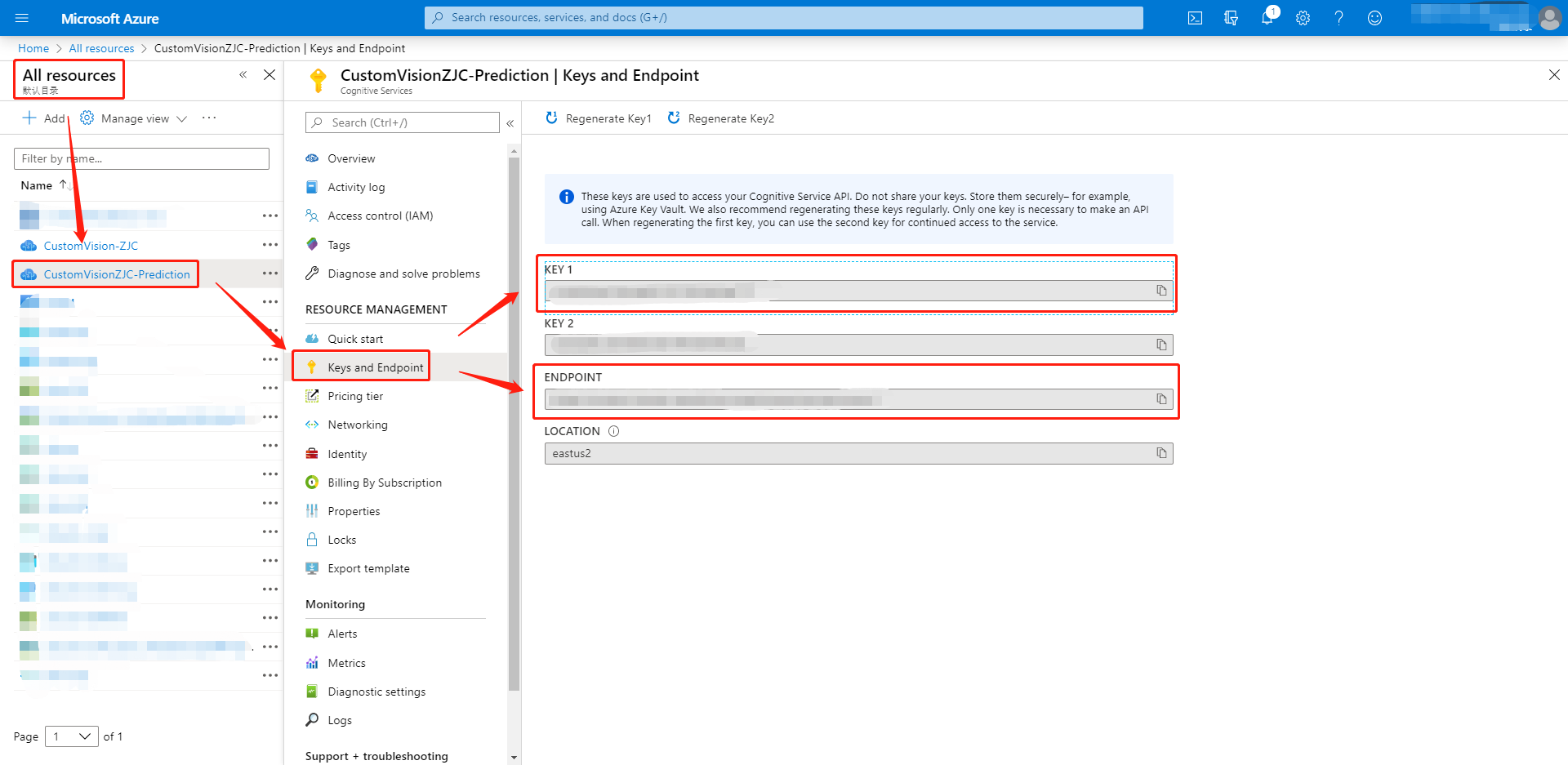Click the Filter by name field
This screenshot has height=765, width=1568.
tap(141, 158)
